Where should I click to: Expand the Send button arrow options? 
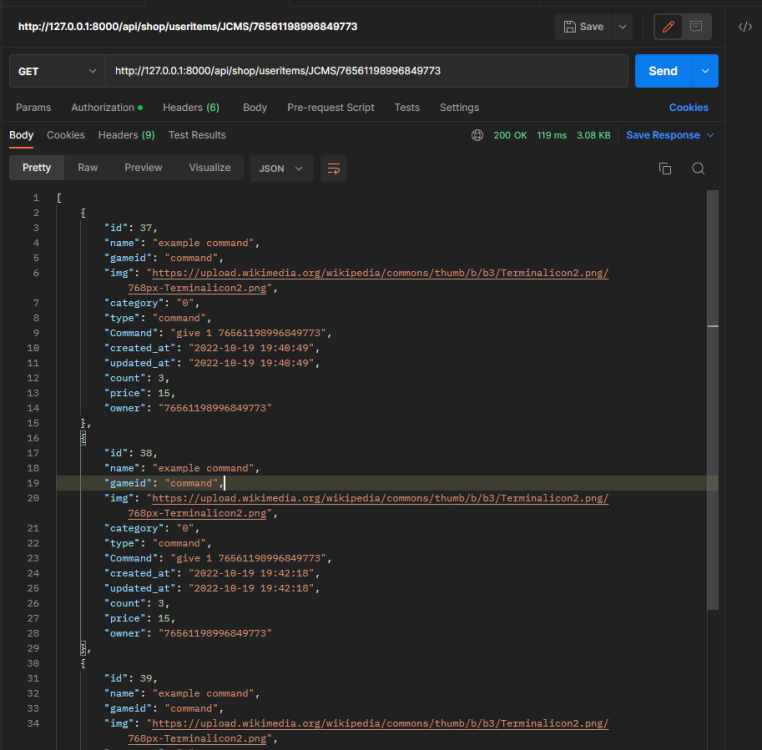[x=706, y=71]
